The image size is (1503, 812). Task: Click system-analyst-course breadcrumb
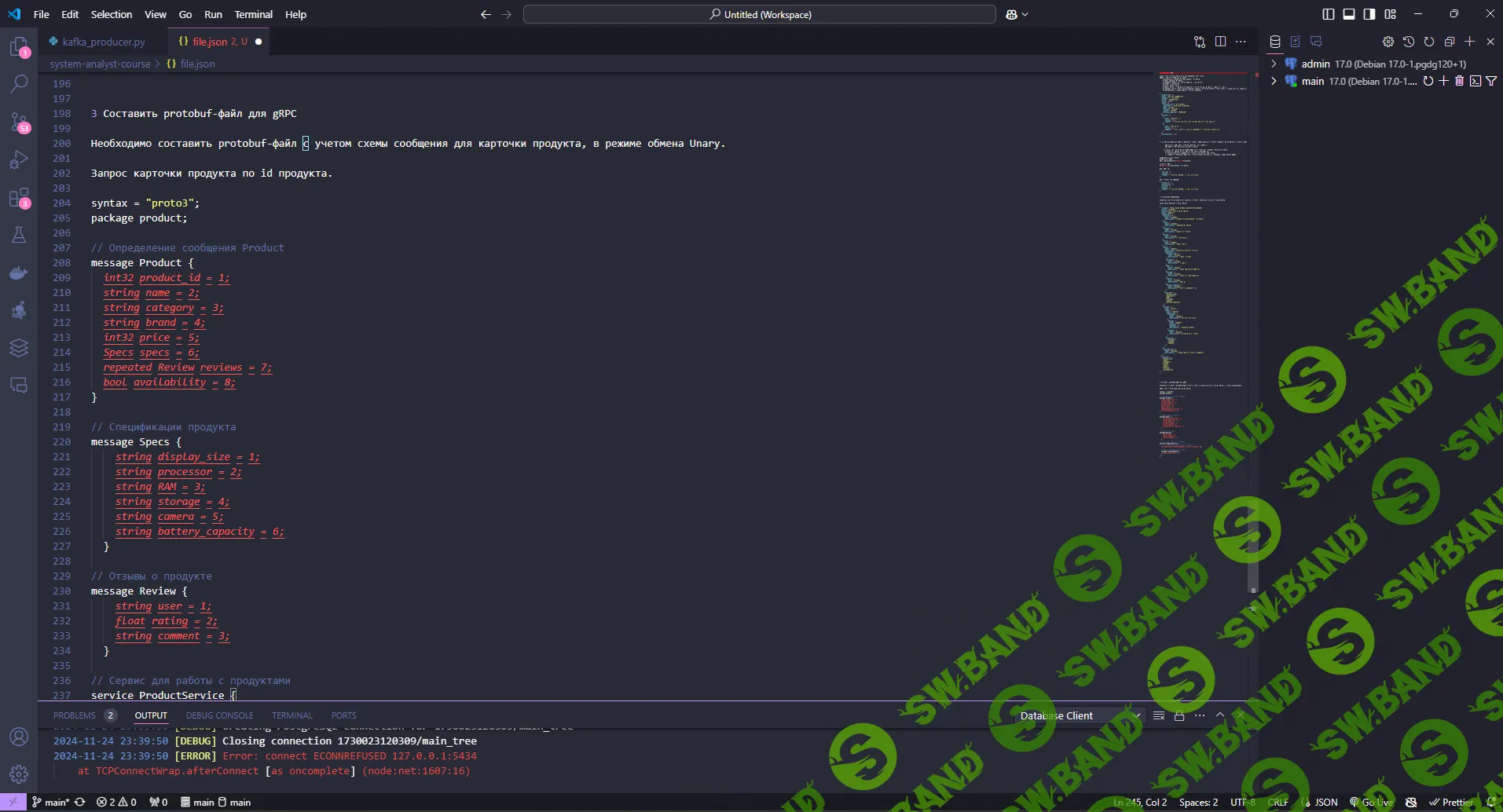point(101,64)
